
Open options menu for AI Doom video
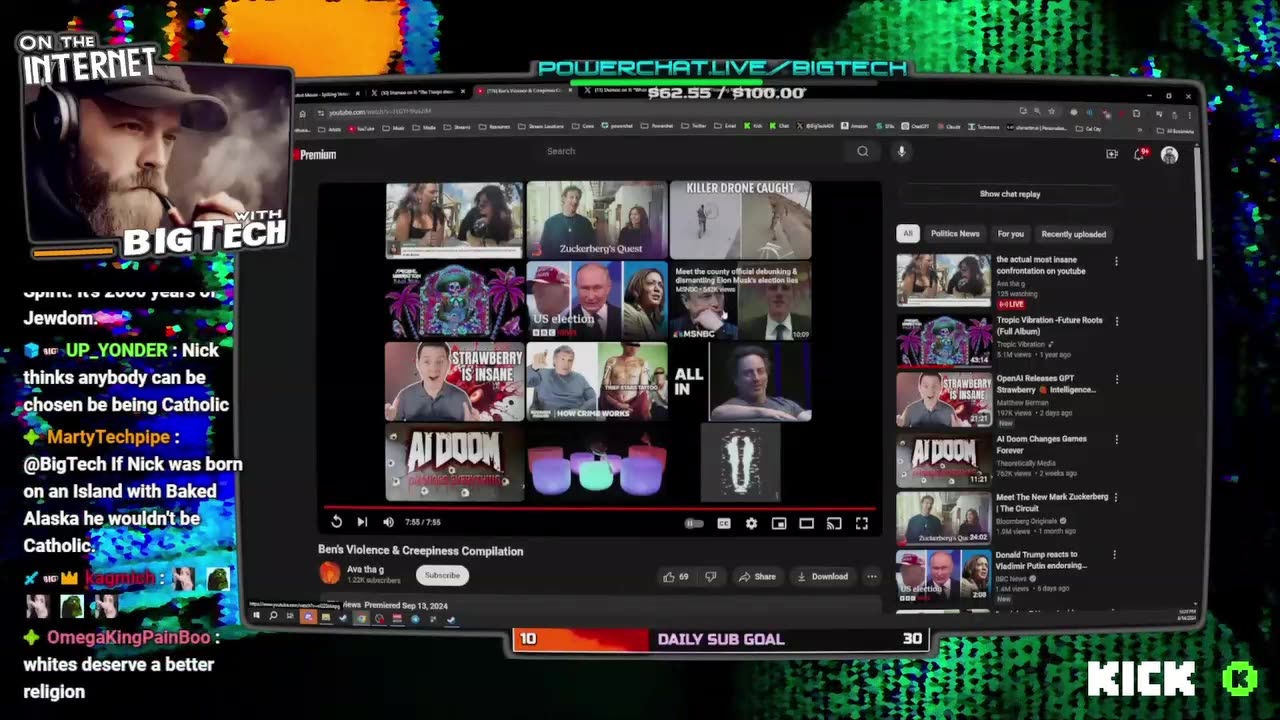[1117, 439]
